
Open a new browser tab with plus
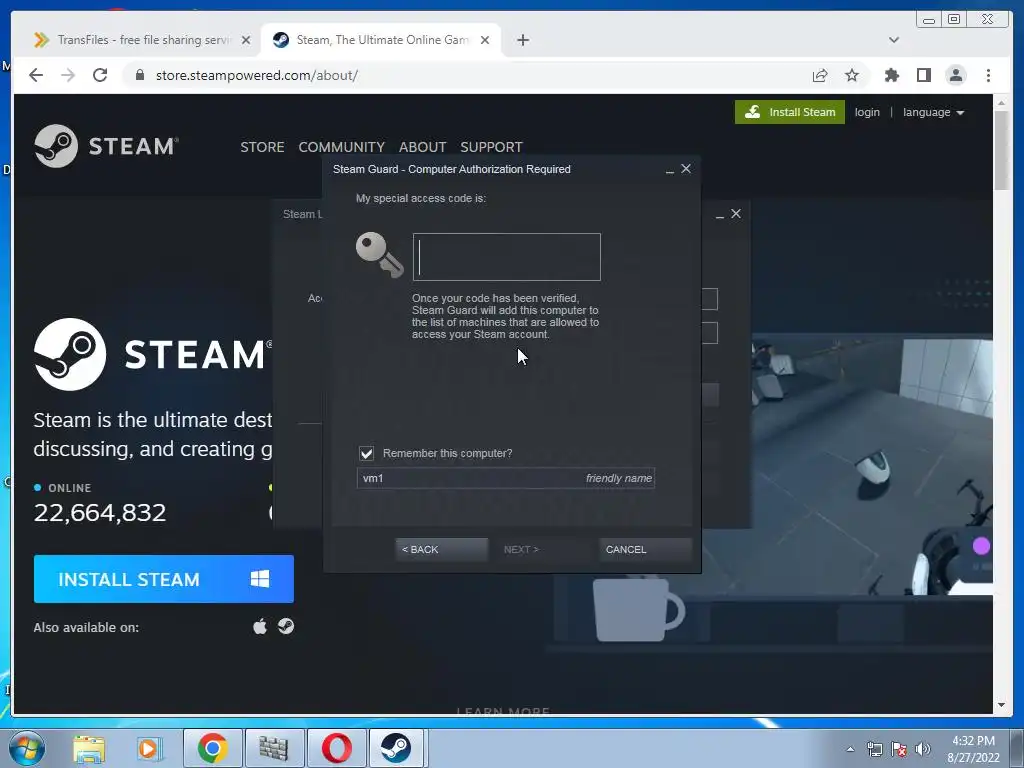522,40
